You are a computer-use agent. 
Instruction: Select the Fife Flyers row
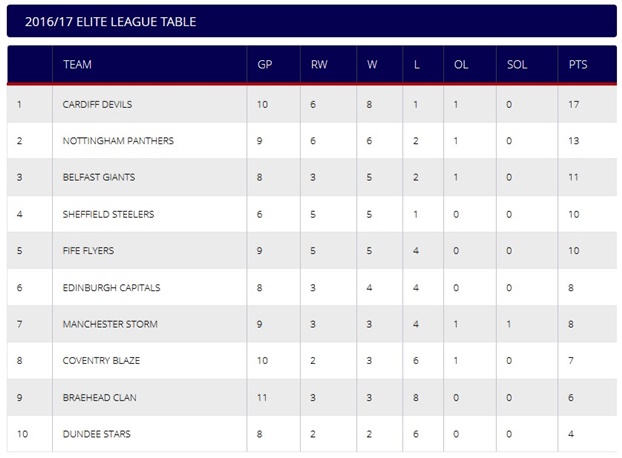[x=312, y=251]
